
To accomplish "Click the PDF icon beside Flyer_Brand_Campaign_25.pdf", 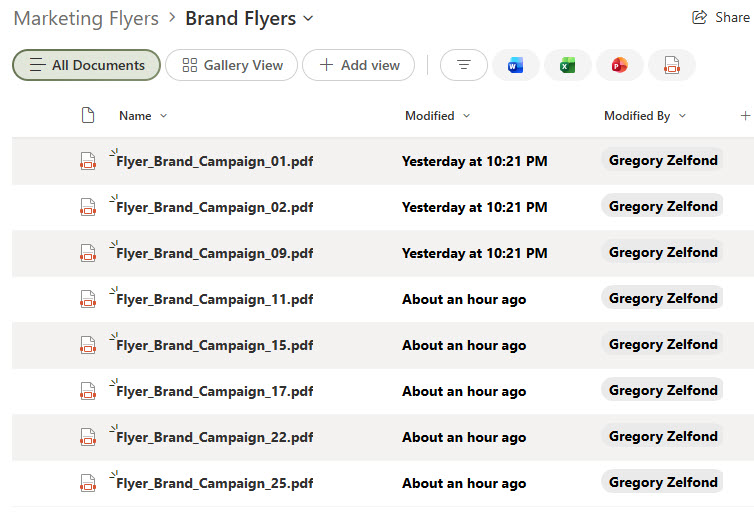I will coord(88,483).
